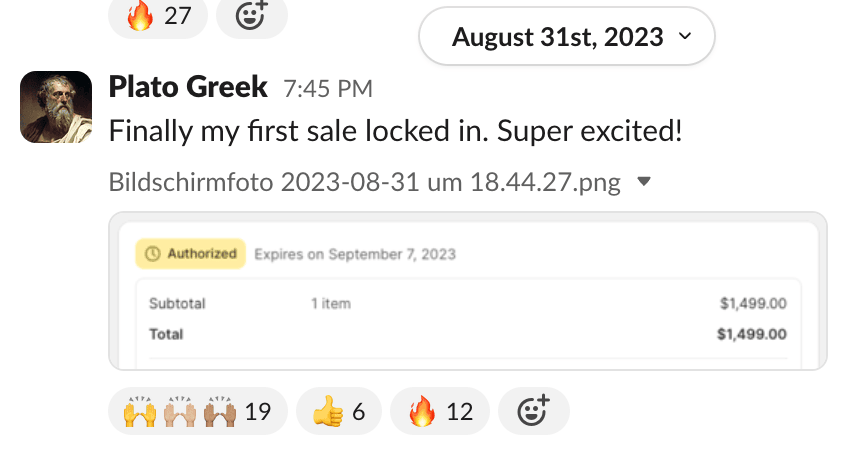Click the bold Total $1,499.00 amount

751,334
